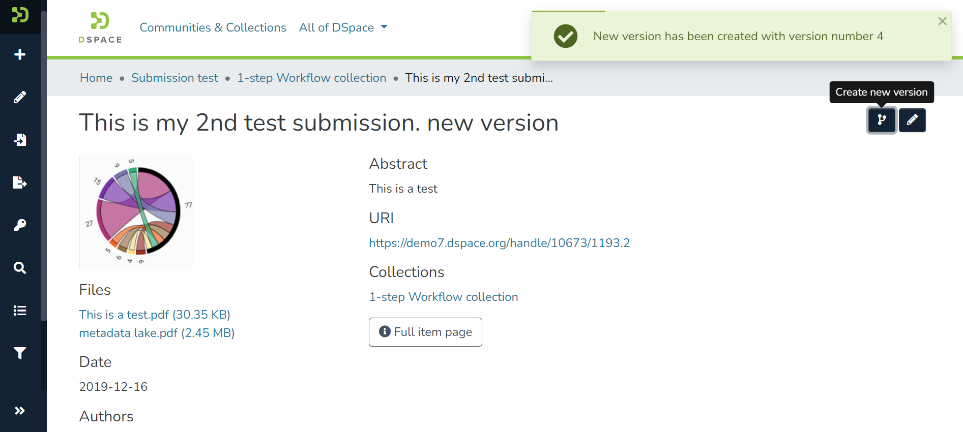This screenshot has height=432, width=963.
Task: Open Communities & Collections menu item
Action: click(x=213, y=28)
